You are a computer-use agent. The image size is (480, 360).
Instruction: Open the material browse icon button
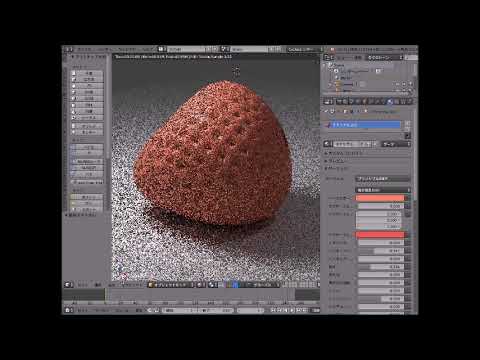coord(328,144)
